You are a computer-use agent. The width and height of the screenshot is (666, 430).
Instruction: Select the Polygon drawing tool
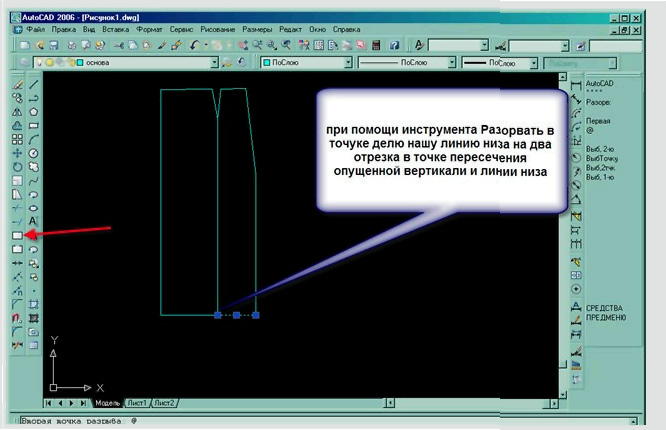coord(34,112)
